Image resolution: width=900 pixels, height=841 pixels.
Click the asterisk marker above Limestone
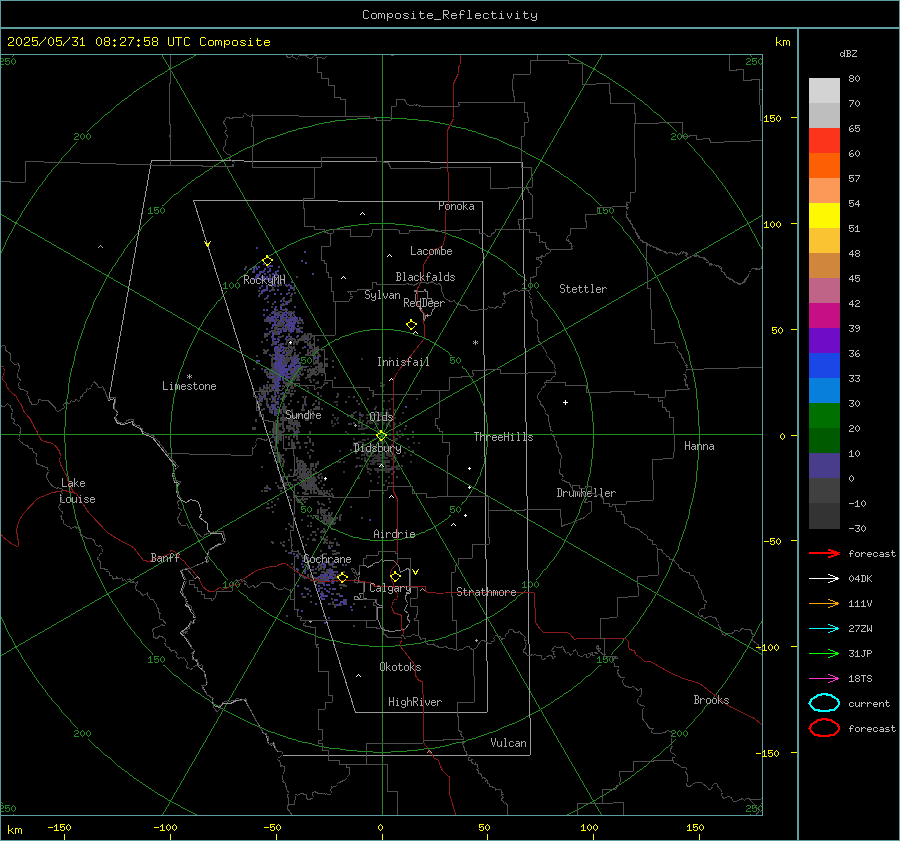[x=189, y=377]
